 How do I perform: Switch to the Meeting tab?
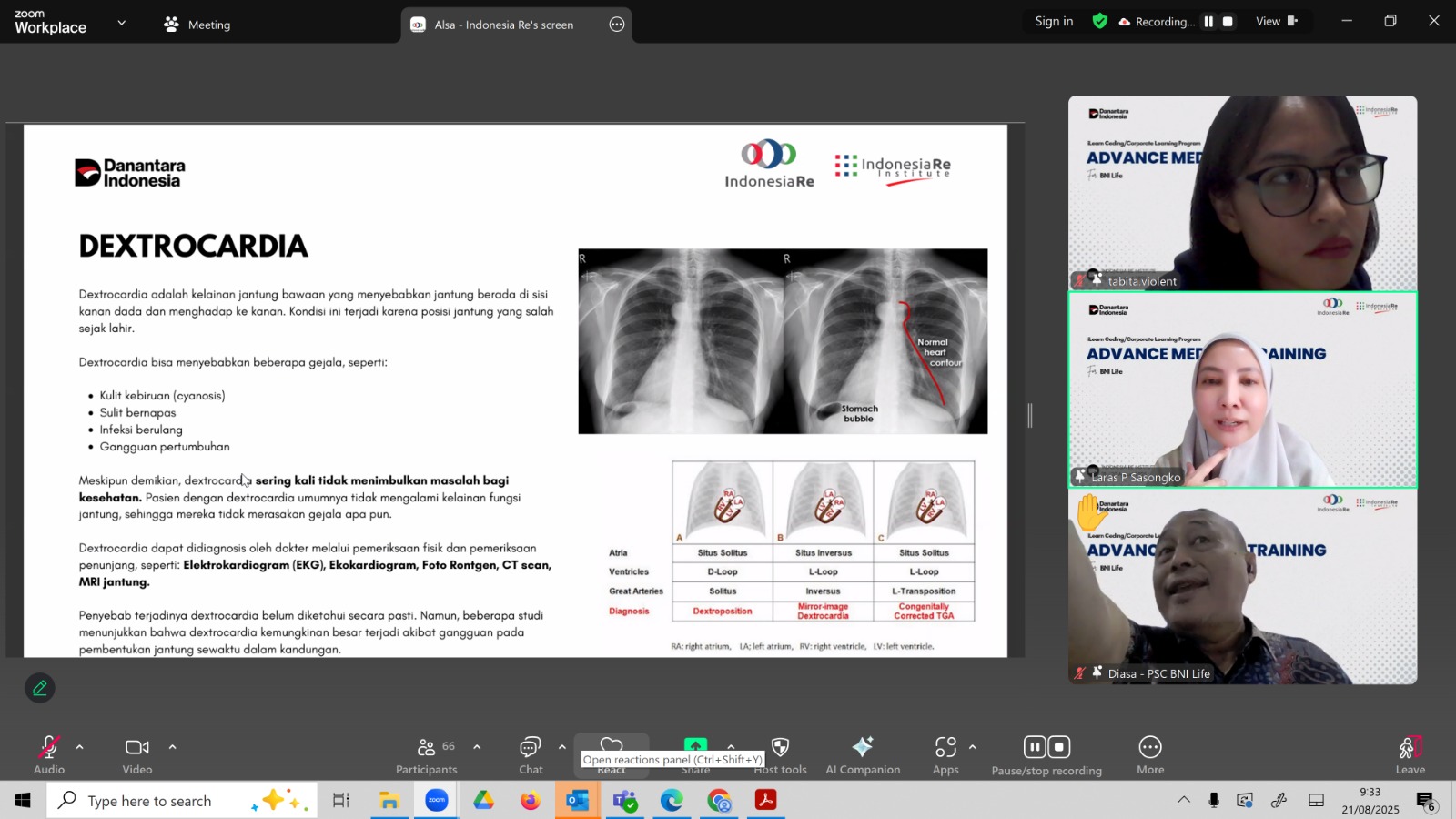(197, 25)
